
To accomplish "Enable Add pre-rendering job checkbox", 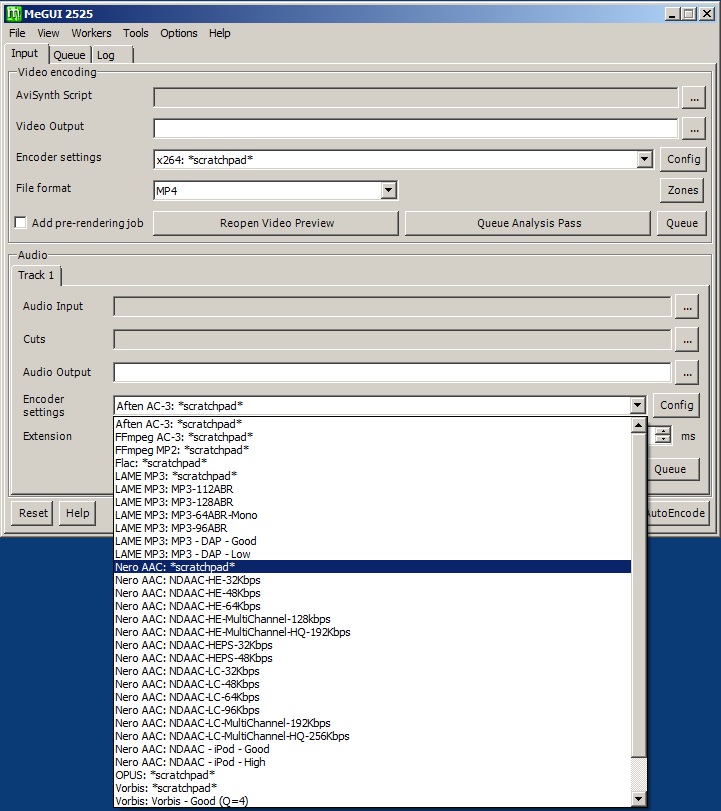I will click(20, 223).
